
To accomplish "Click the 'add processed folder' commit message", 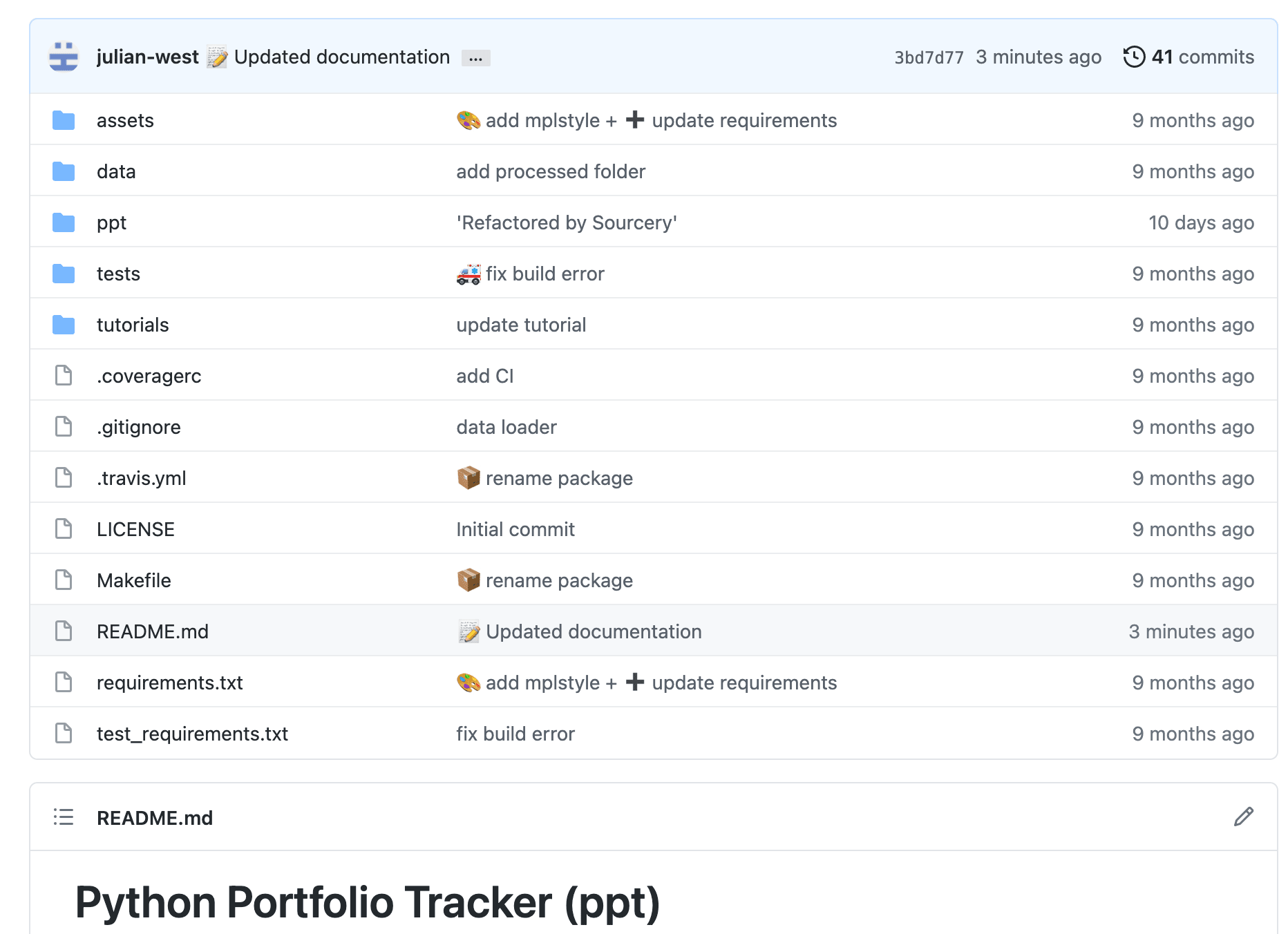I will [550, 171].
